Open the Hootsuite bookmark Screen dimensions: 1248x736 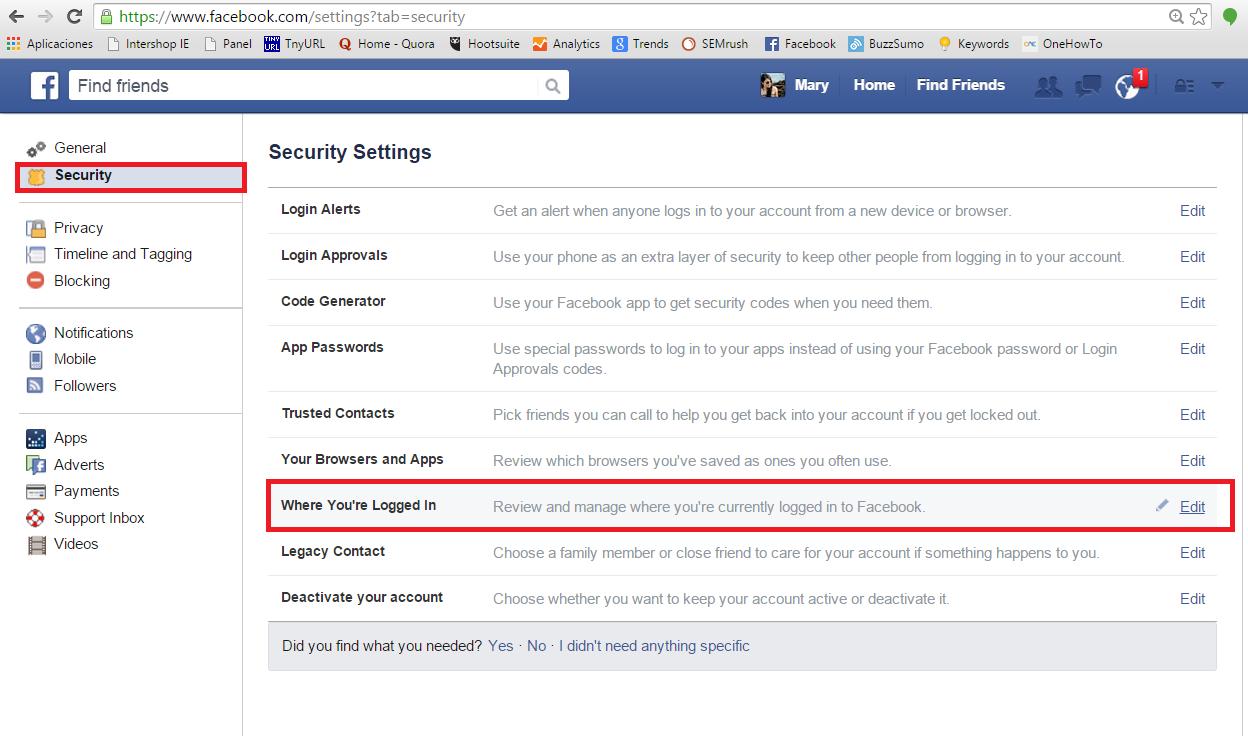[484, 43]
